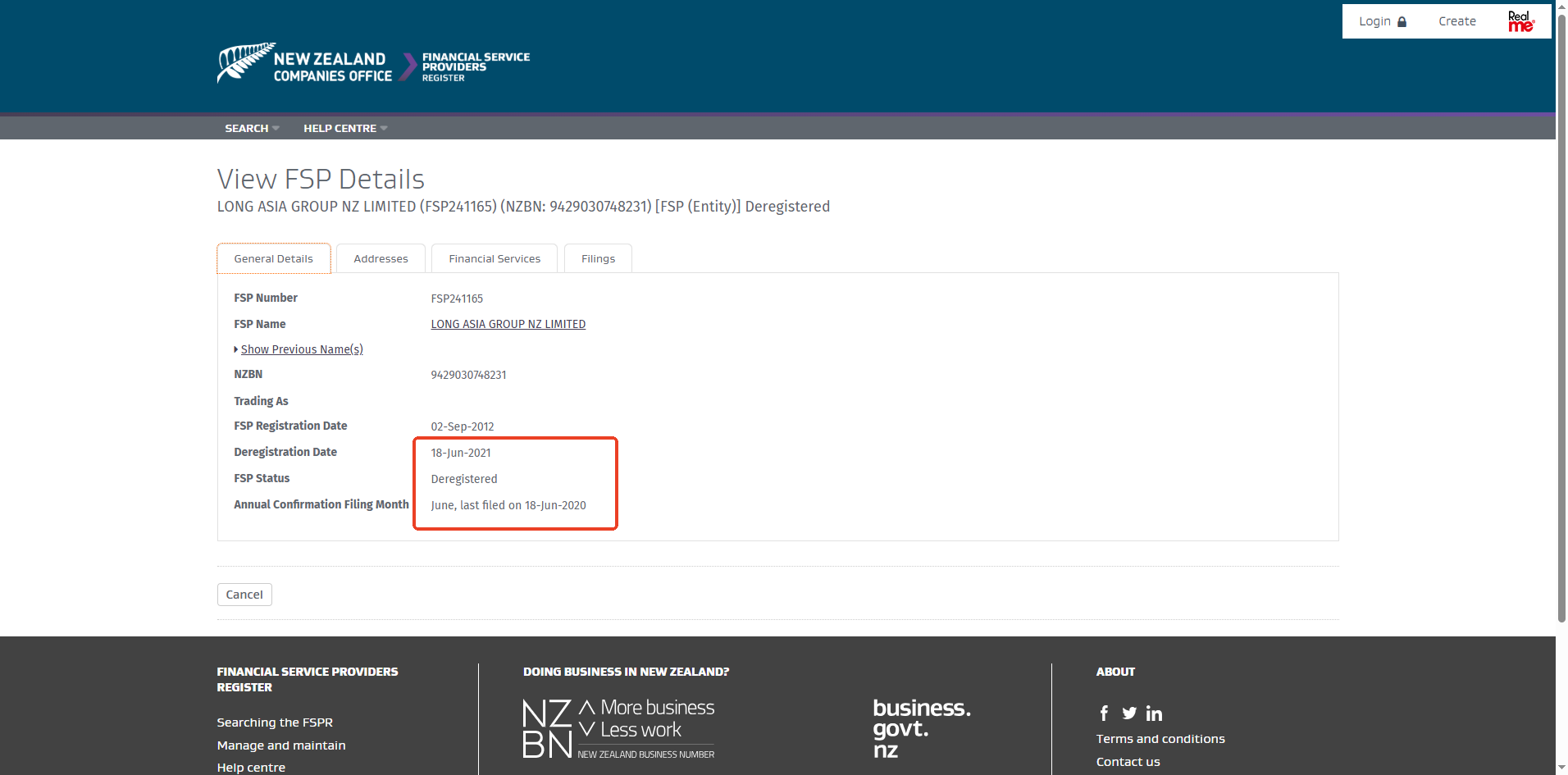The height and width of the screenshot is (775, 1568).
Task: Click the NZBN More business Less work logo
Action: click(618, 728)
